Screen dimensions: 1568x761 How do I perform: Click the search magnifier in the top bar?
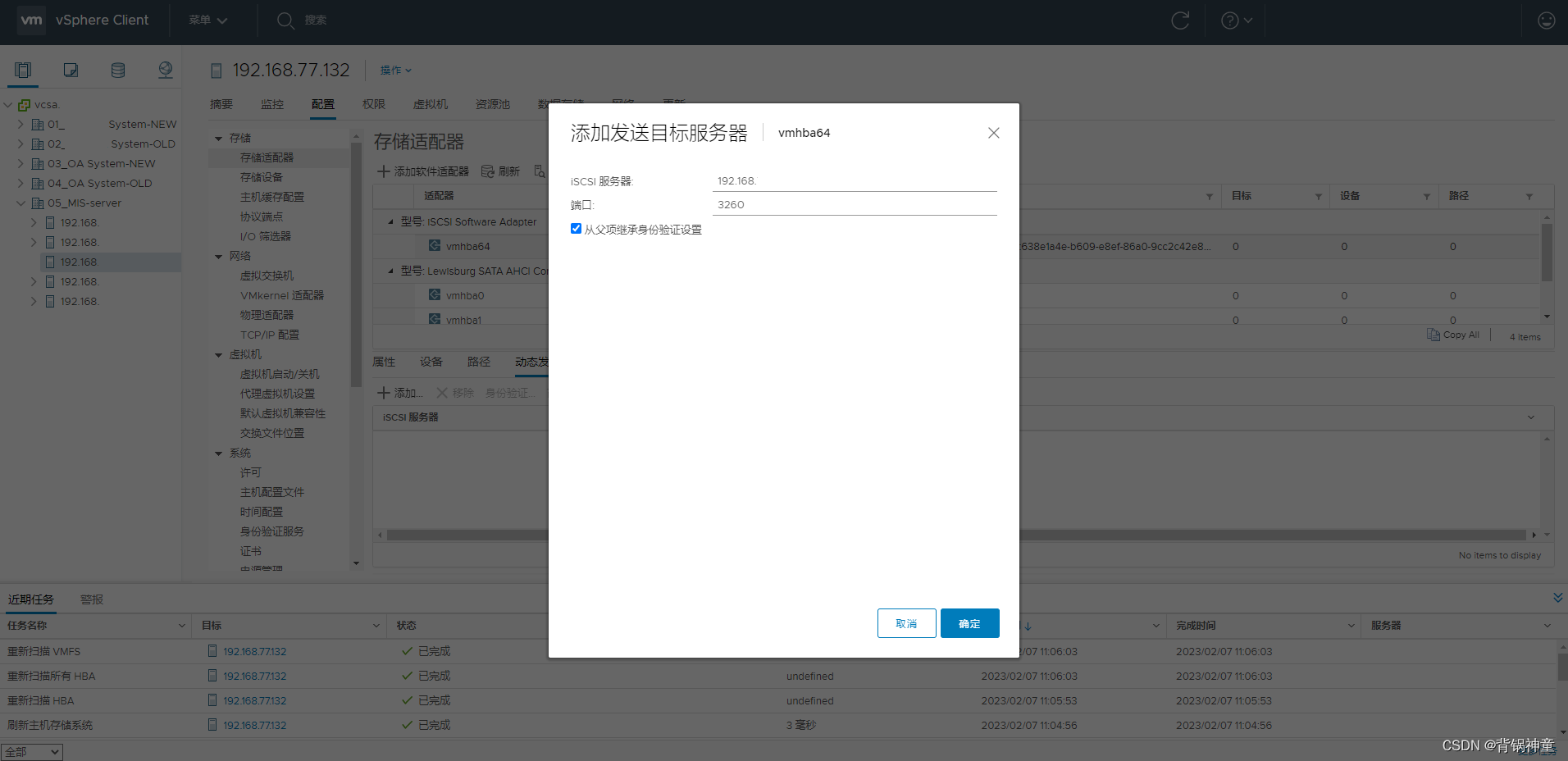(285, 20)
